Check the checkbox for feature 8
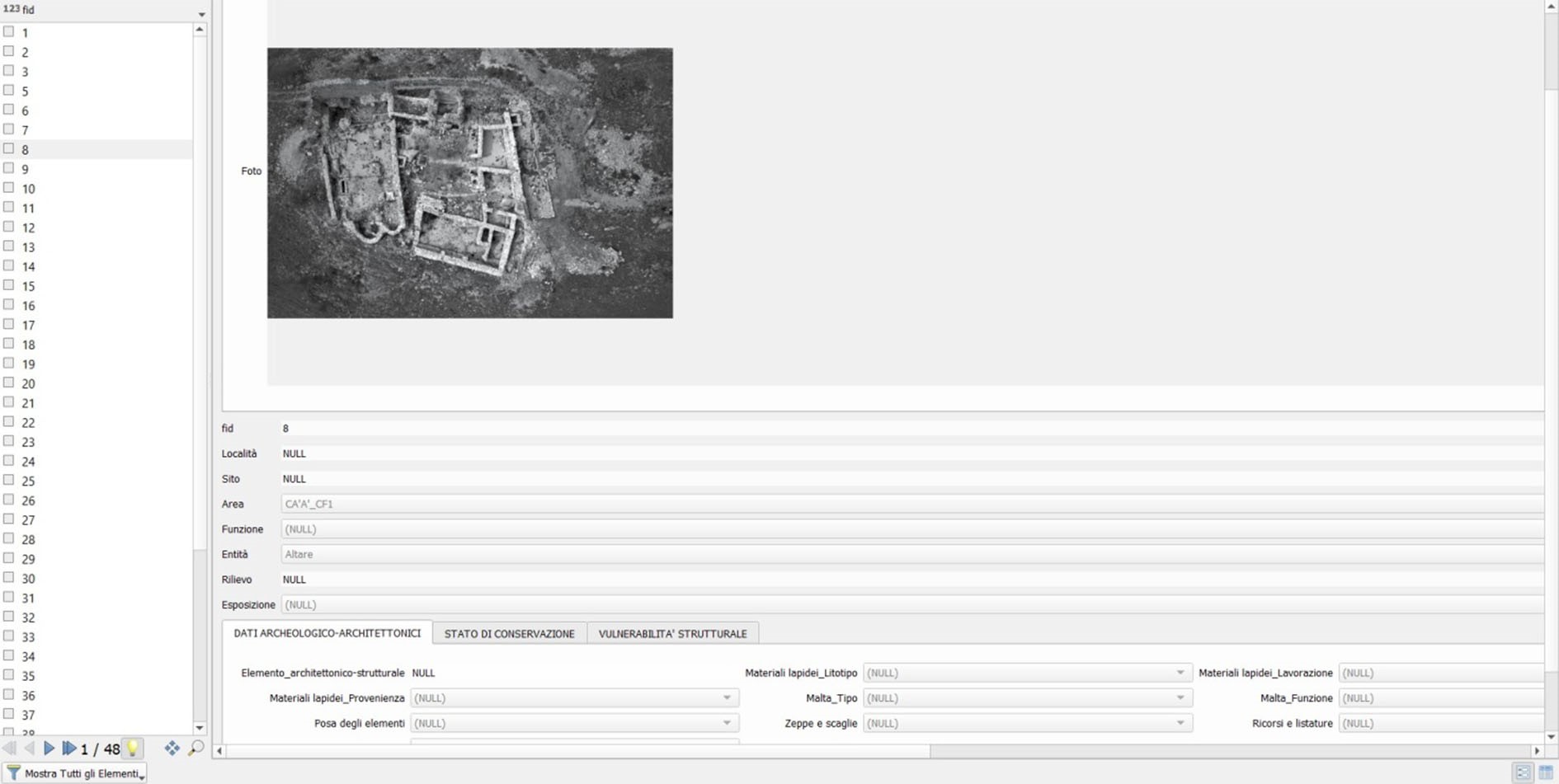This screenshot has height=784, width=1559. pyautogui.click(x=9, y=149)
